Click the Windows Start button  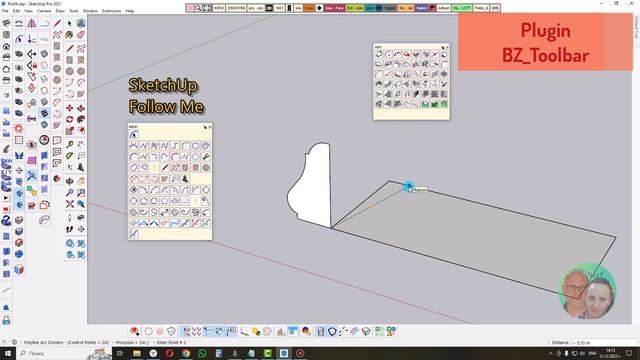pyautogui.click(x=7, y=353)
